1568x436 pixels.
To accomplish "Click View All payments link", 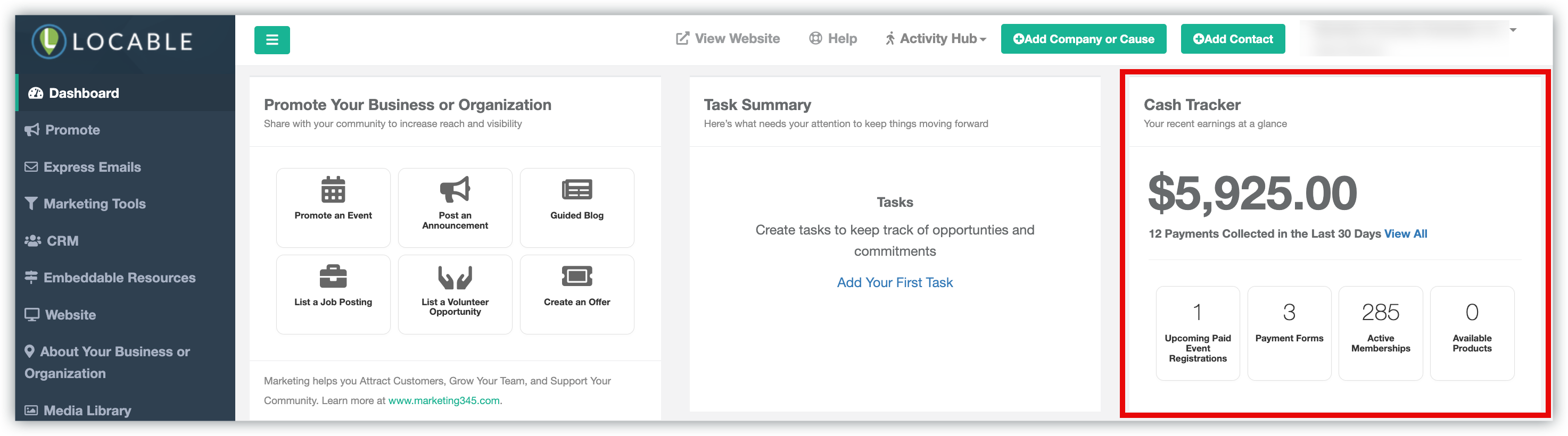I will point(1406,234).
